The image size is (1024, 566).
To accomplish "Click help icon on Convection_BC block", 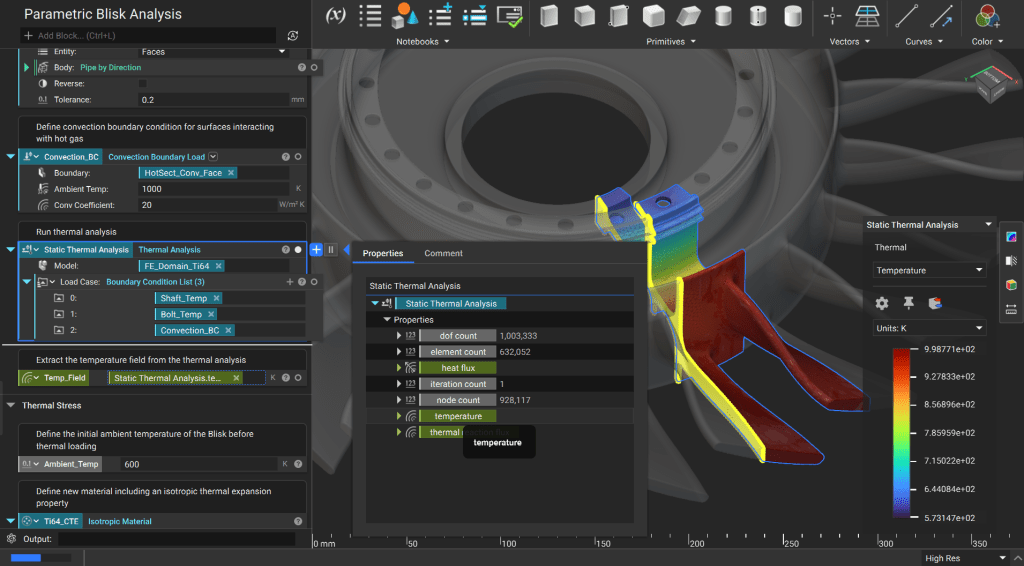I will click(x=285, y=157).
